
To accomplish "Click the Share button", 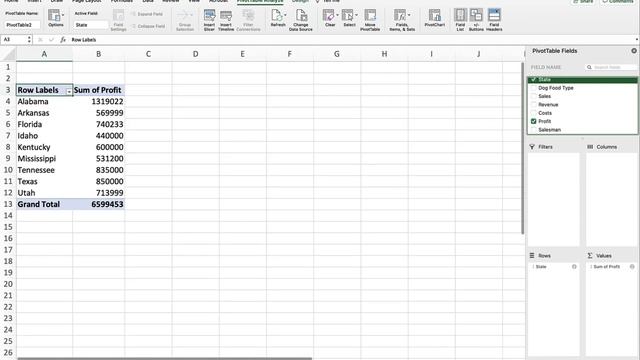I will pos(583,2).
